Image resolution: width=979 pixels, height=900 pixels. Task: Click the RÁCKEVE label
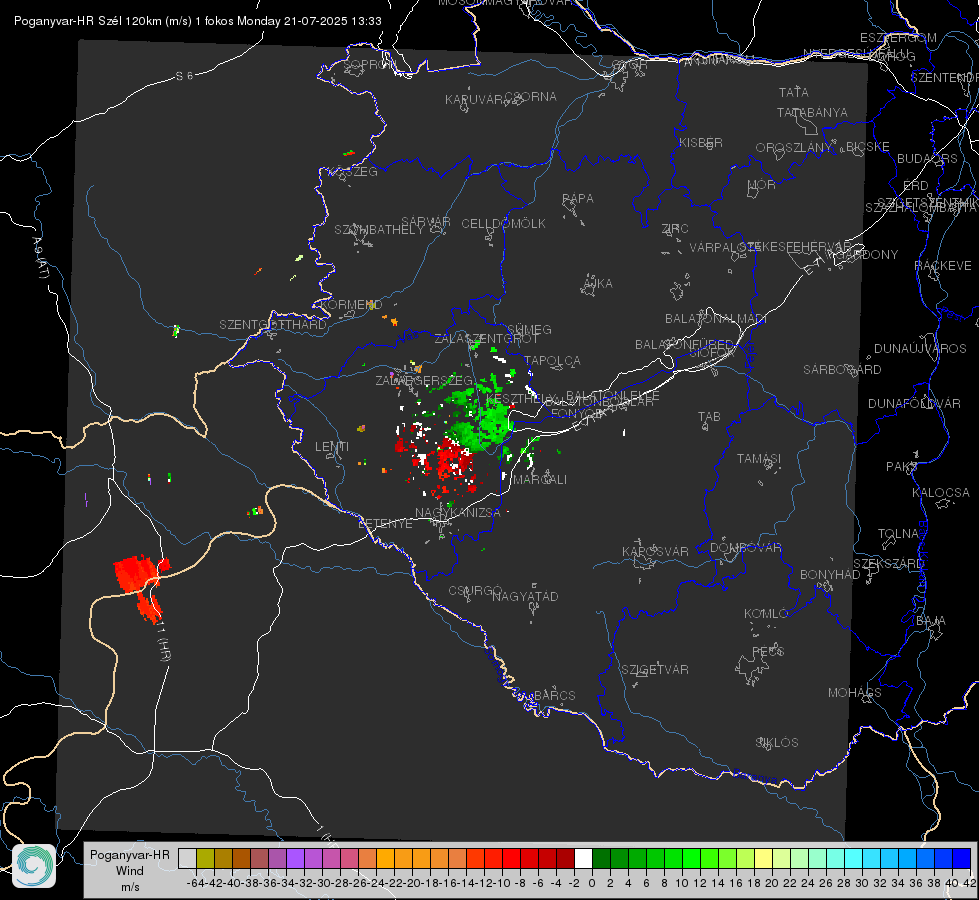pos(943,266)
